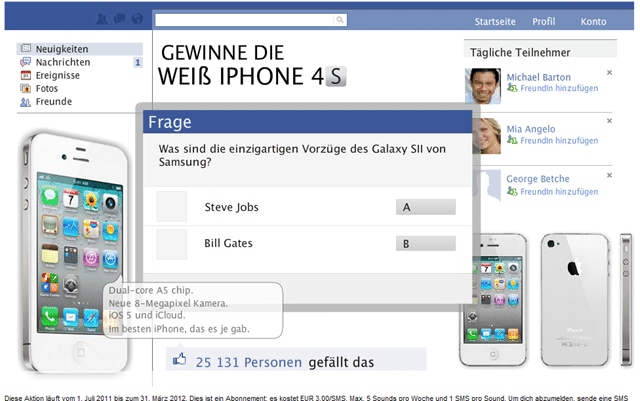The height and width of the screenshot is (401, 640).
Task: Click the Ereignisse calendar icon
Action: 26,75
